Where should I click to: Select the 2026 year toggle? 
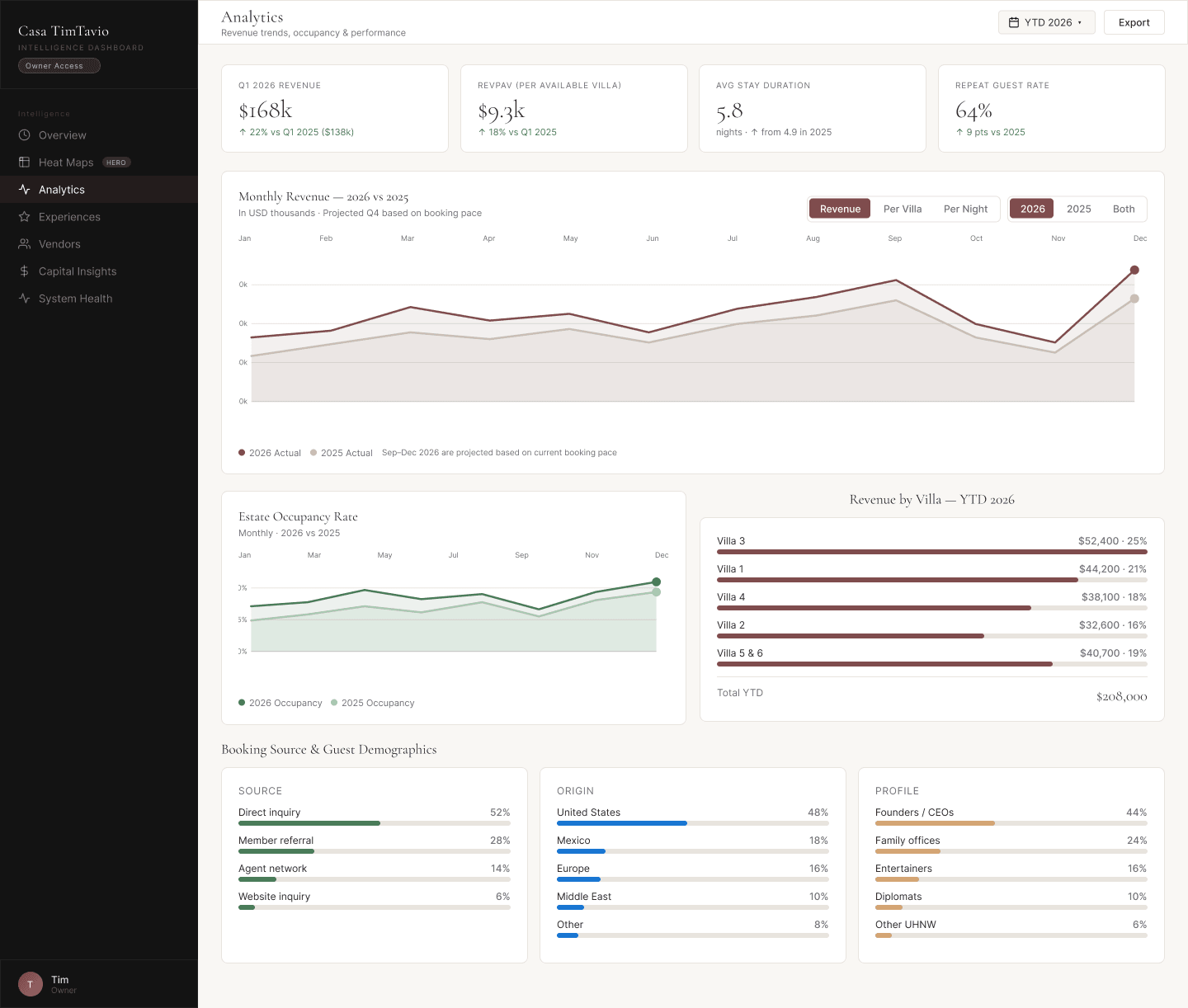(x=1032, y=209)
